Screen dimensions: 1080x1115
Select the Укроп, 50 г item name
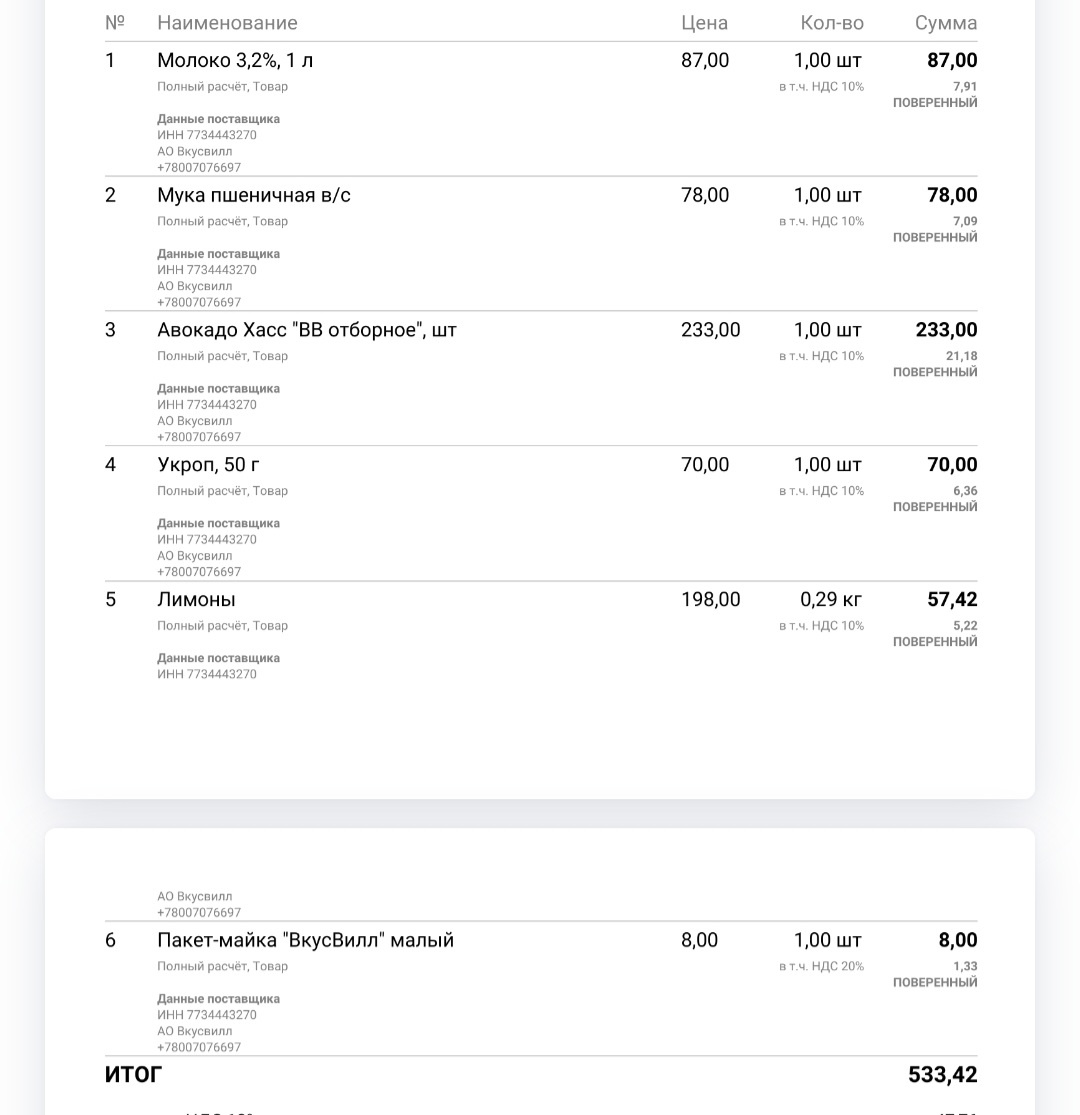208,465
